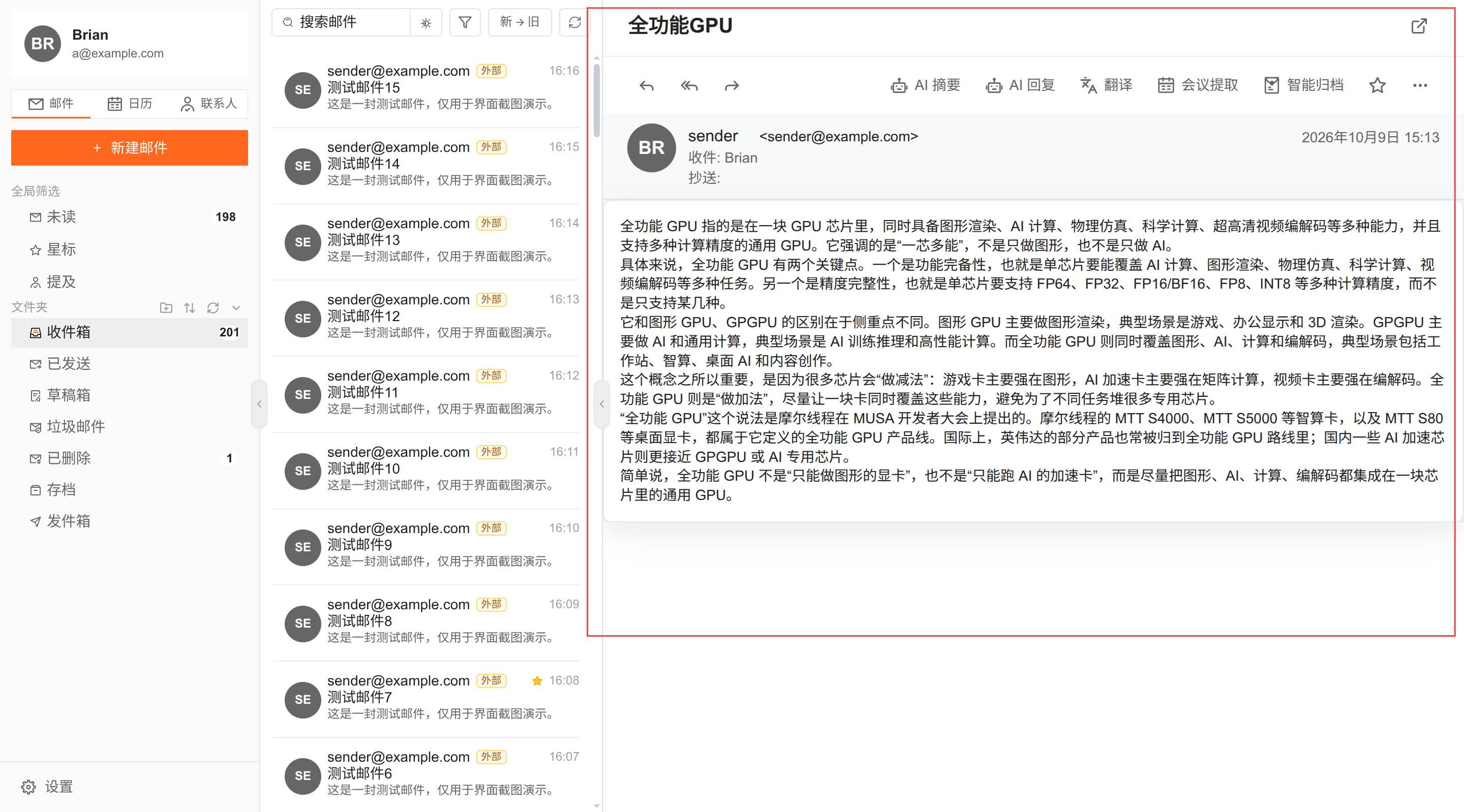
Task: Open email in new window icon
Action: (1419, 26)
